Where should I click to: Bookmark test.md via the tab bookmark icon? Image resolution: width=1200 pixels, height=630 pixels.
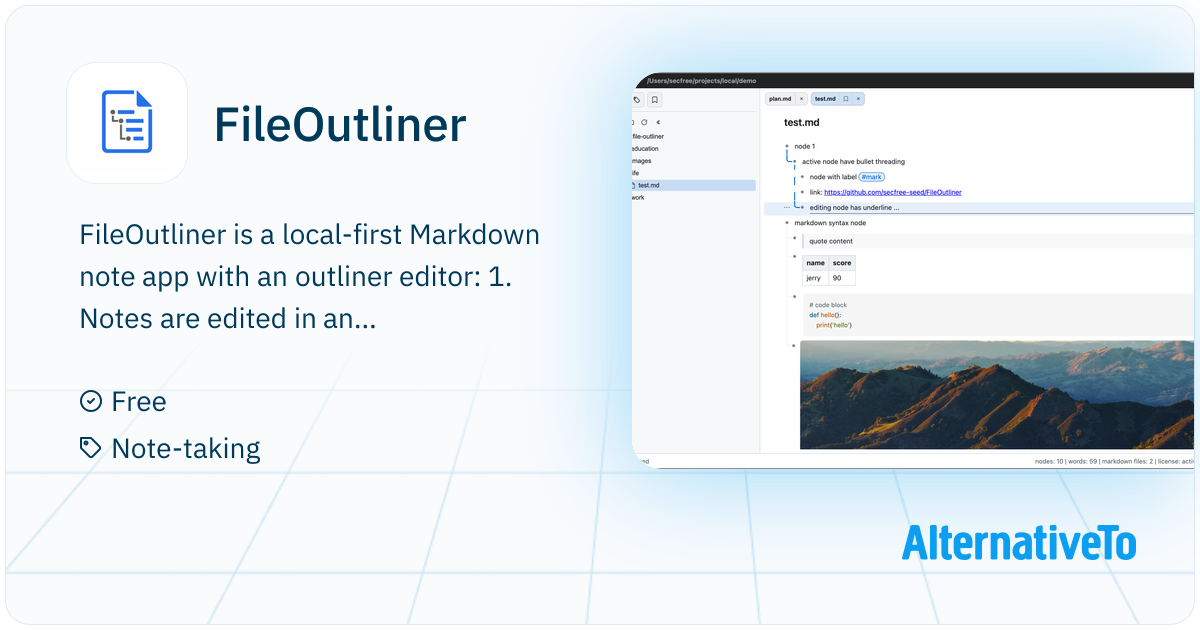coord(846,99)
